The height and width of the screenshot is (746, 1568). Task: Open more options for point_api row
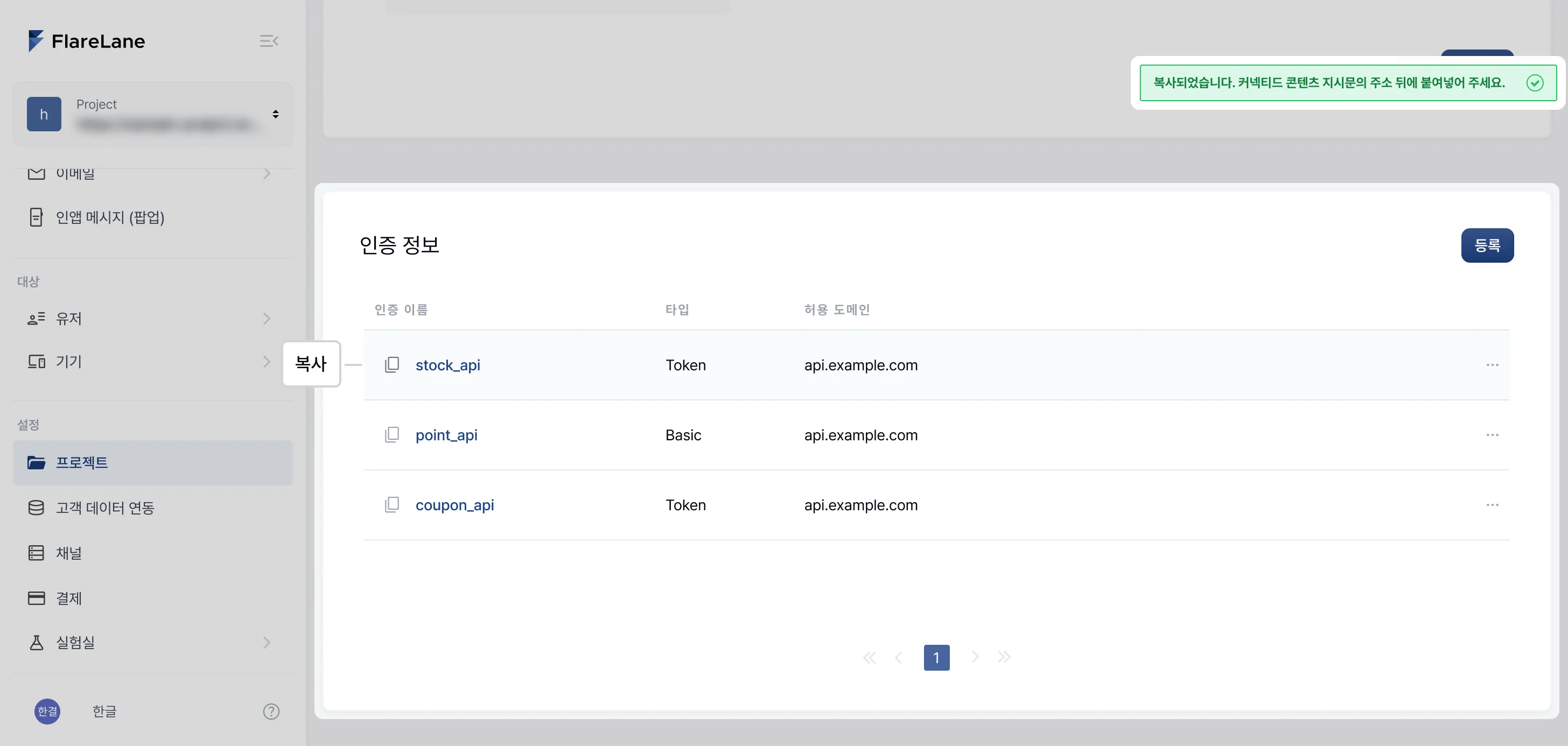click(x=1492, y=434)
